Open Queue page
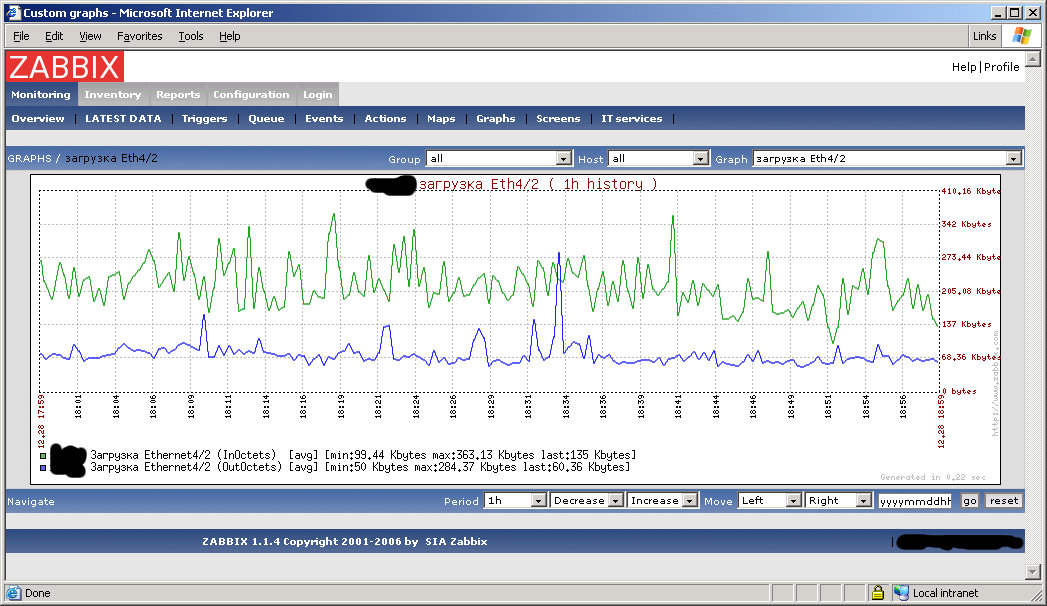The width and height of the screenshot is (1047, 606). tap(266, 118)
